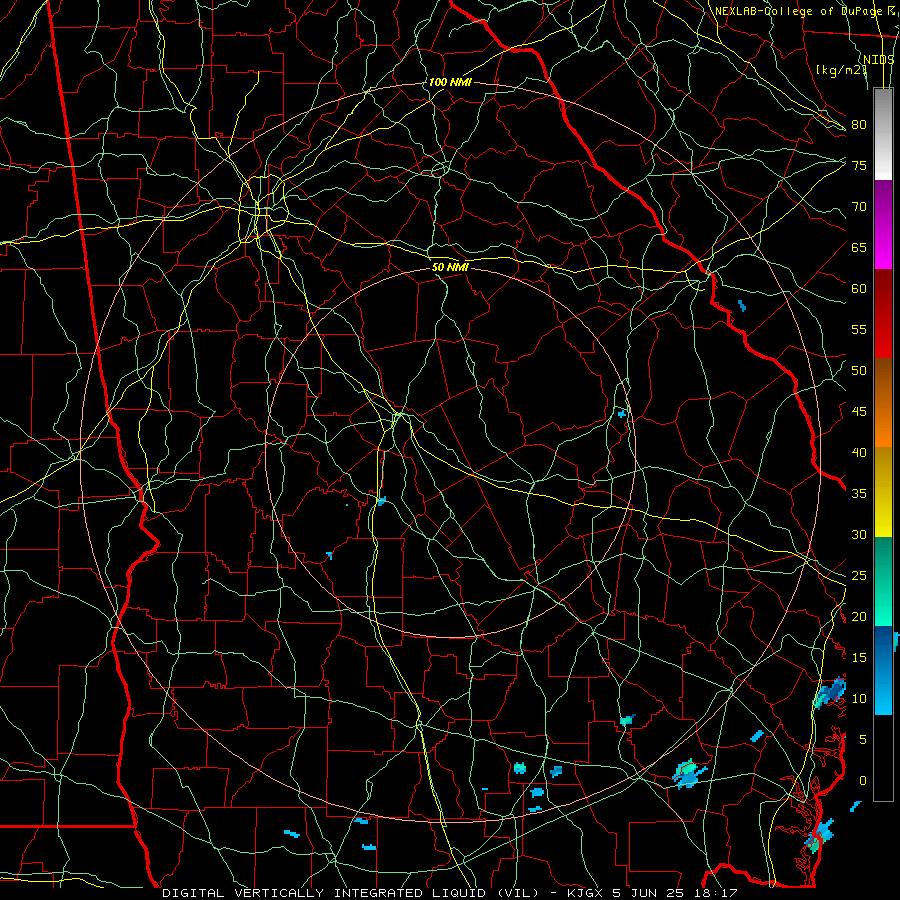This screenshot has width=900, height=900.
Task: Click the 40 value on the color scale
Action: 859,452
